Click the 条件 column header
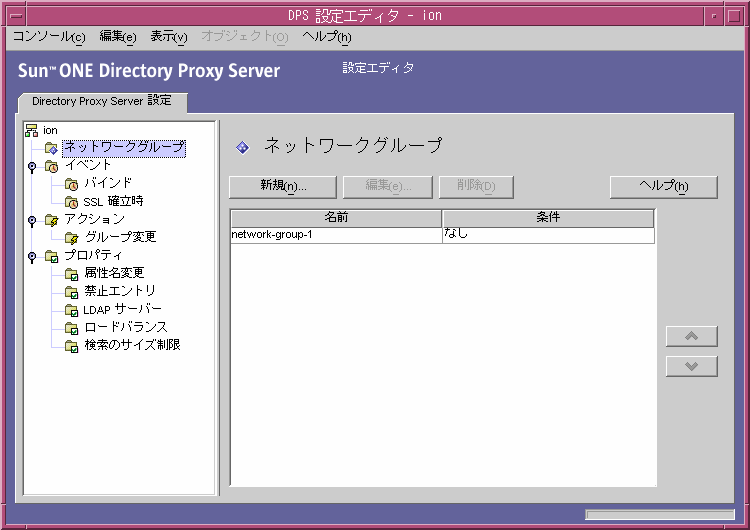Viewport: 750px width, 530px height. 548,218
